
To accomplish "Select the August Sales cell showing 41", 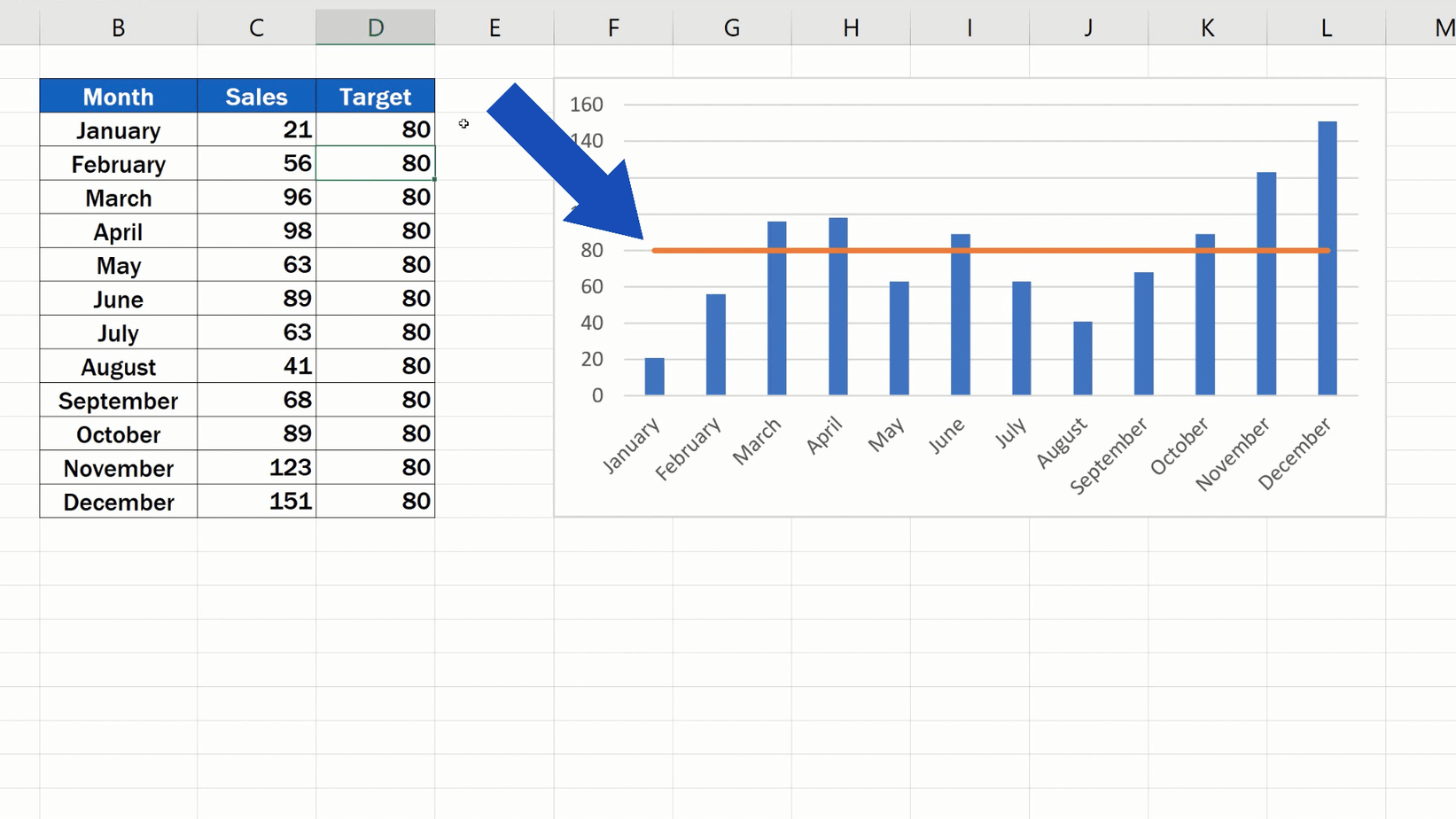I will click(256, 365).
